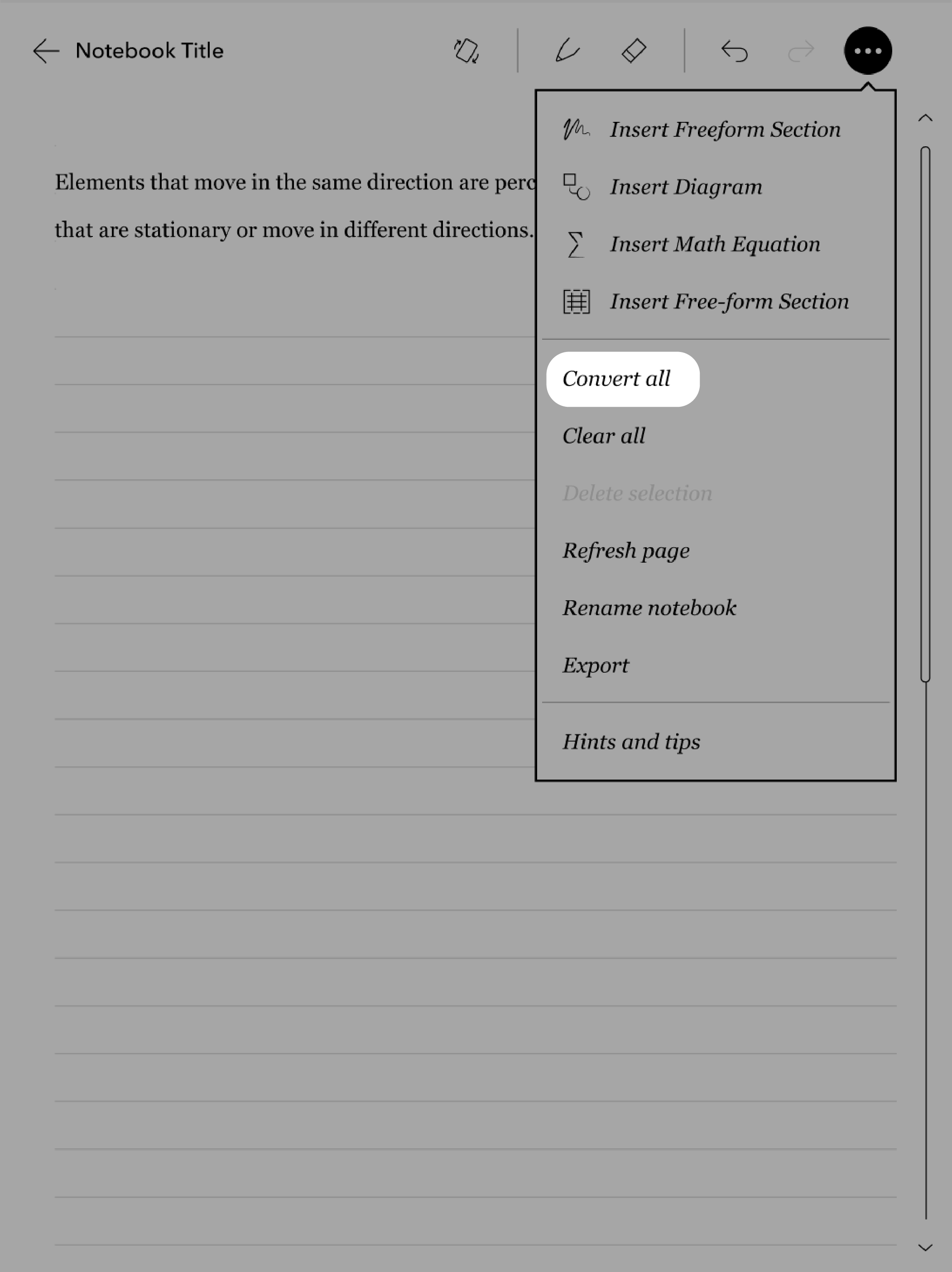Viewport: 952px width, 1272px height.
Task: Open Export menu option
Action: click(596, 665)
